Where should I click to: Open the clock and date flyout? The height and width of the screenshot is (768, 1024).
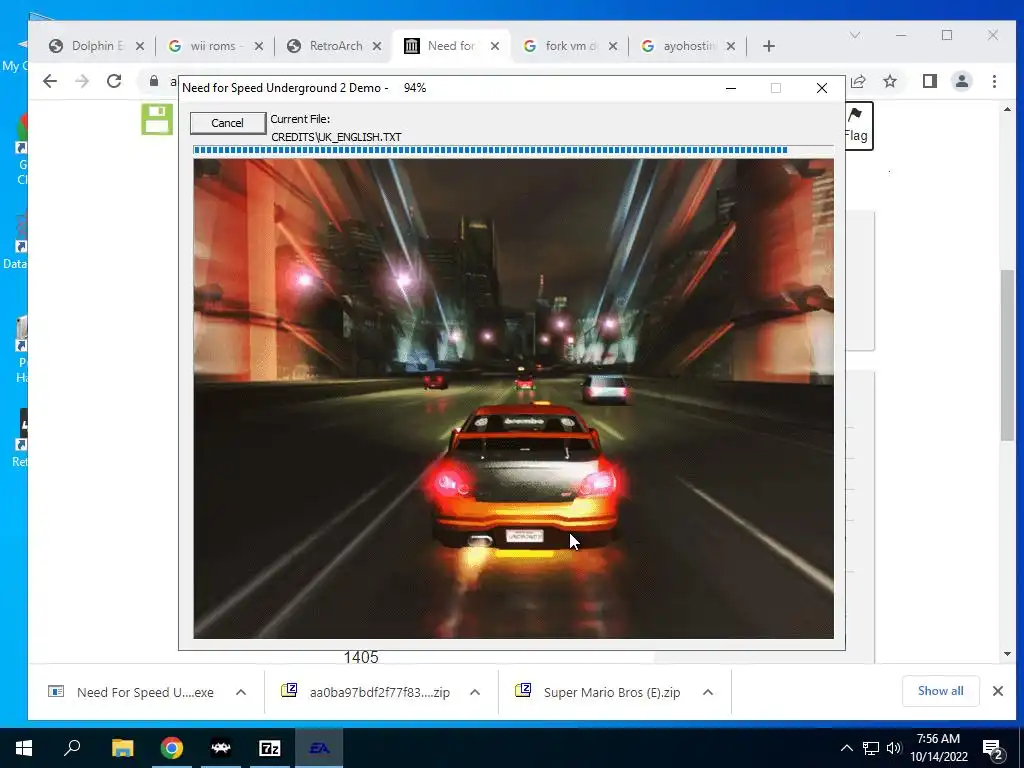pyautogui.click(x=938, y=748)
